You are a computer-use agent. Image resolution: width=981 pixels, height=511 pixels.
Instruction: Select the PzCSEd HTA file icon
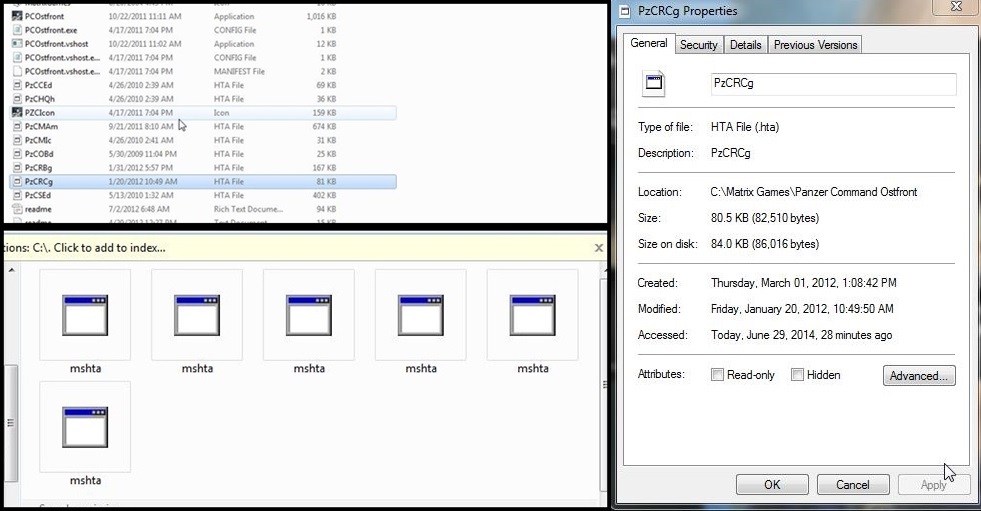tap(17, 195)
